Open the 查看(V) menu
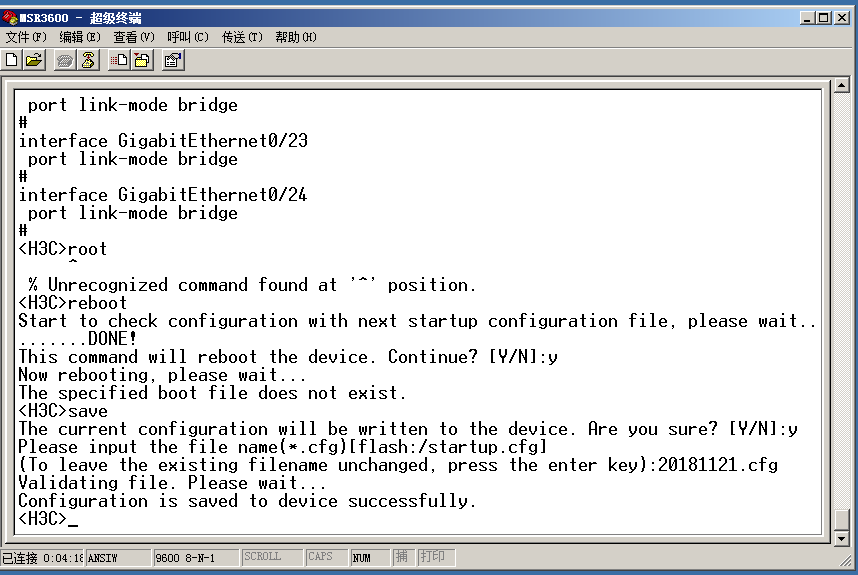Image resolution: width=858 pixels, height=575 pixels. [134, 37]
